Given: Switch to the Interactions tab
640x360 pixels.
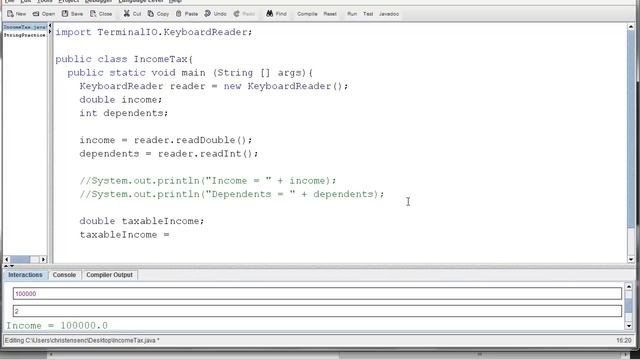Looking at the screenshot, I should click(25, 275).
